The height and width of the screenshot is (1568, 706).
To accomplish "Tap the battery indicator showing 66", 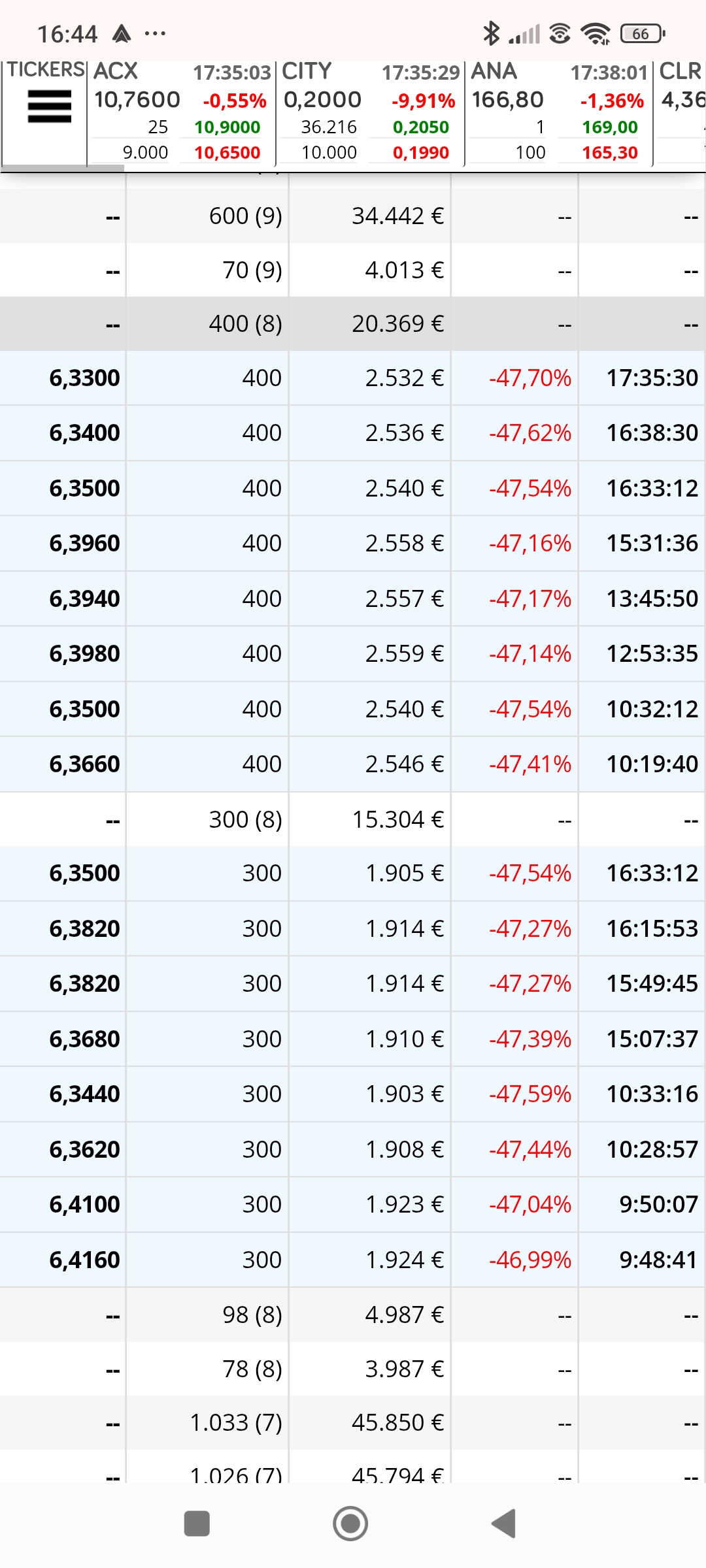I will click(643, 33).
